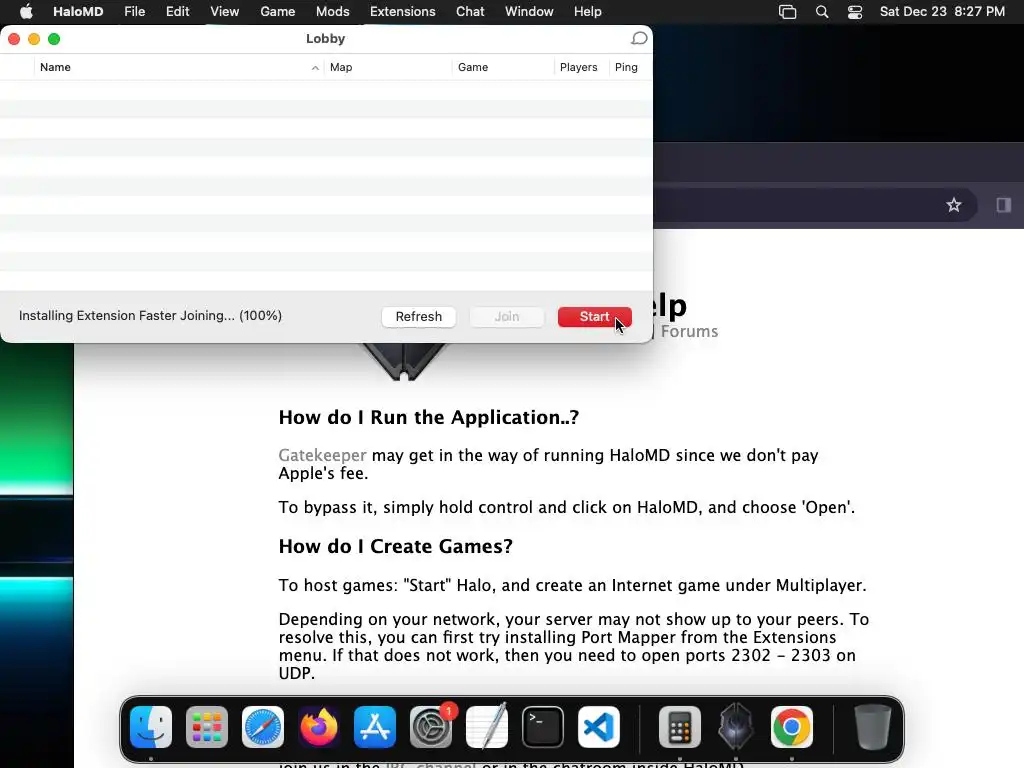Sort the lobby list by Name column
The height and width of the screenshot is (768, 1024).
(179, 67)
